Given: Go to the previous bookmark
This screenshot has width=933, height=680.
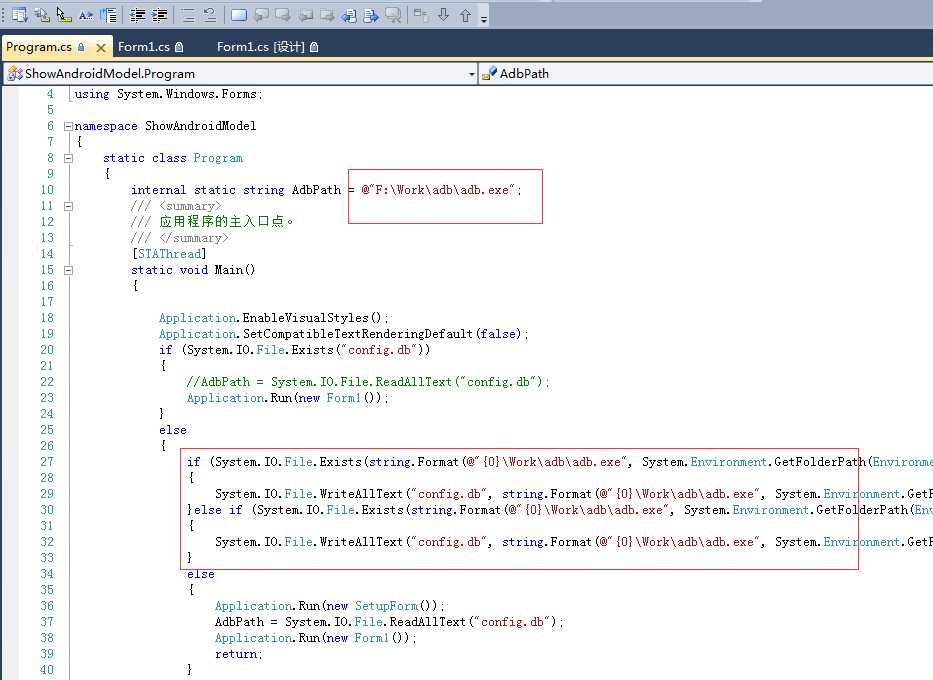Looking at the screenshot, I should point(261,15).
